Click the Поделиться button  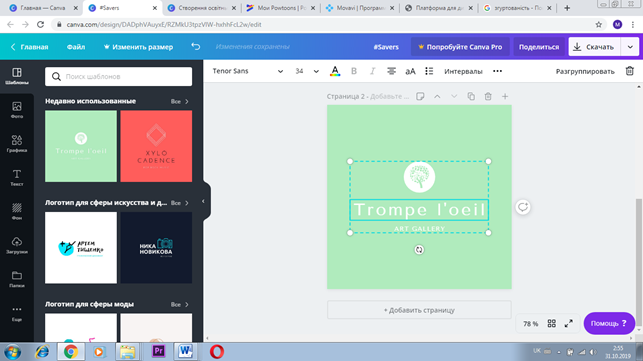coord(539,47)
